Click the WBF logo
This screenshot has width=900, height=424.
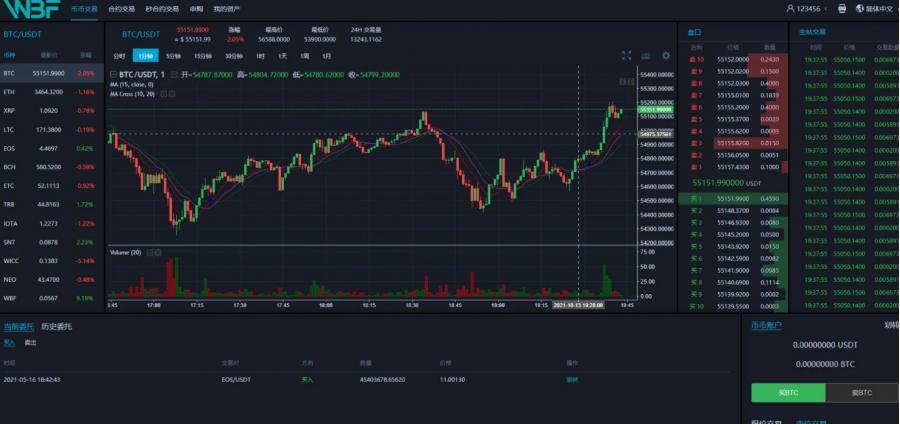(28, 9)
